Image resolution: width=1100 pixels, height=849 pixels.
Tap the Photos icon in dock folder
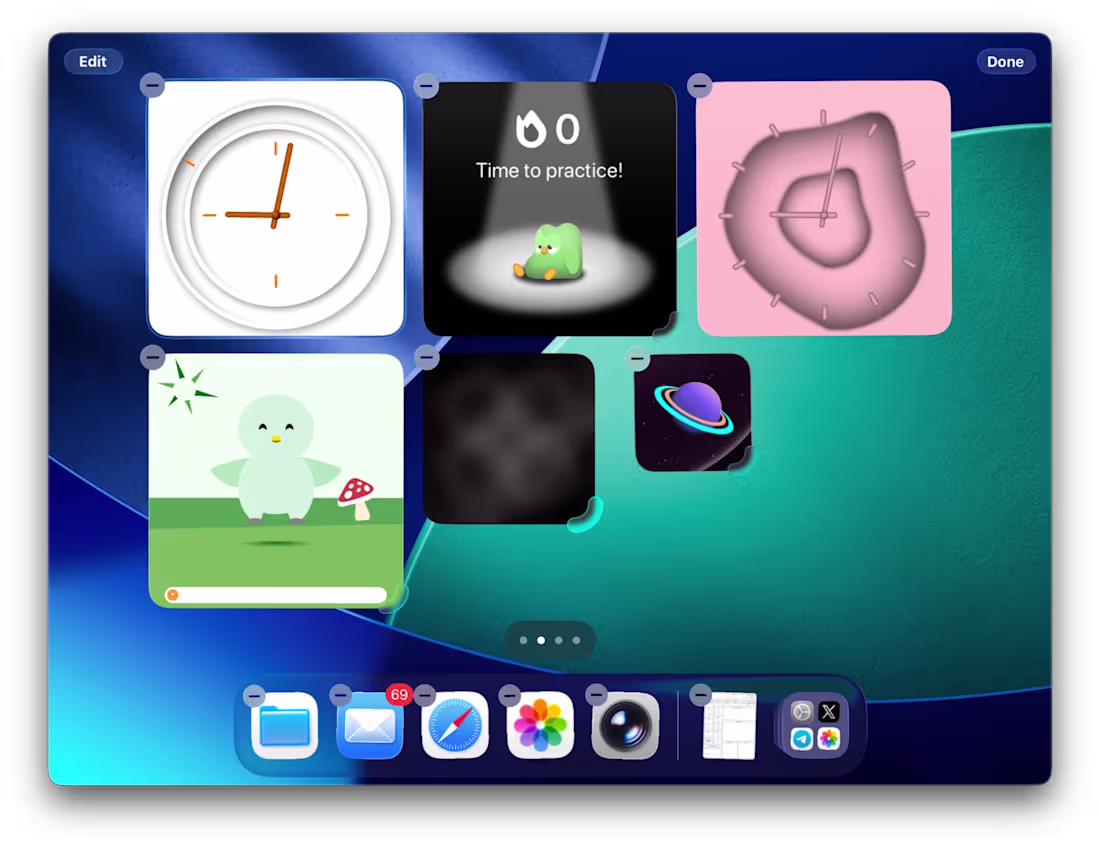tap(829, 739)
